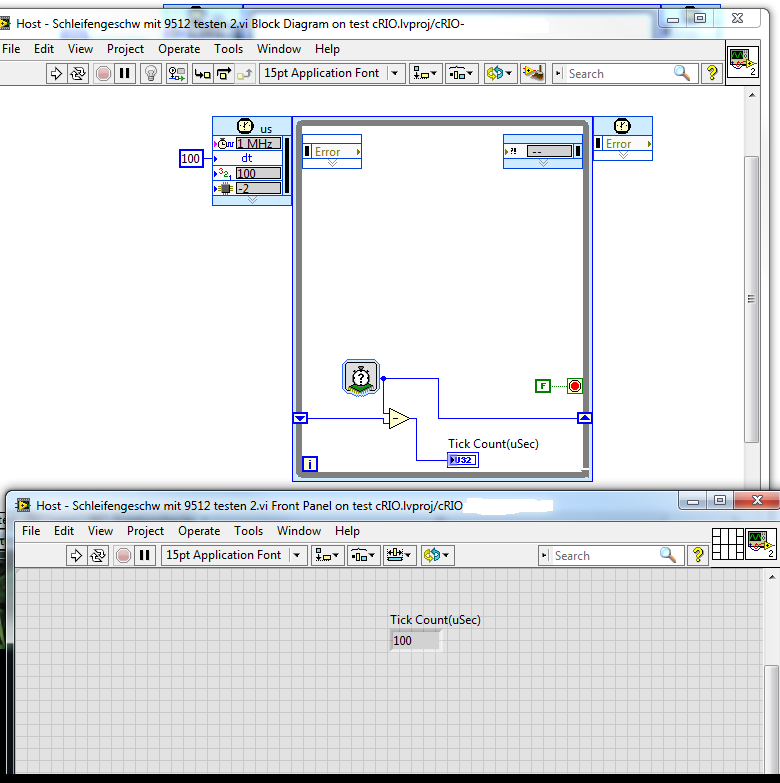The width and height of the screenshot is (780, 783).
Task: Click Step Out button
Action: [x=245, y=74]
